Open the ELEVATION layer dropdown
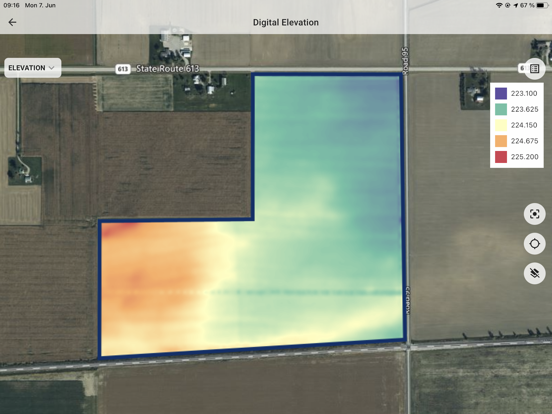The image size is (552, 414). (32, 68)
